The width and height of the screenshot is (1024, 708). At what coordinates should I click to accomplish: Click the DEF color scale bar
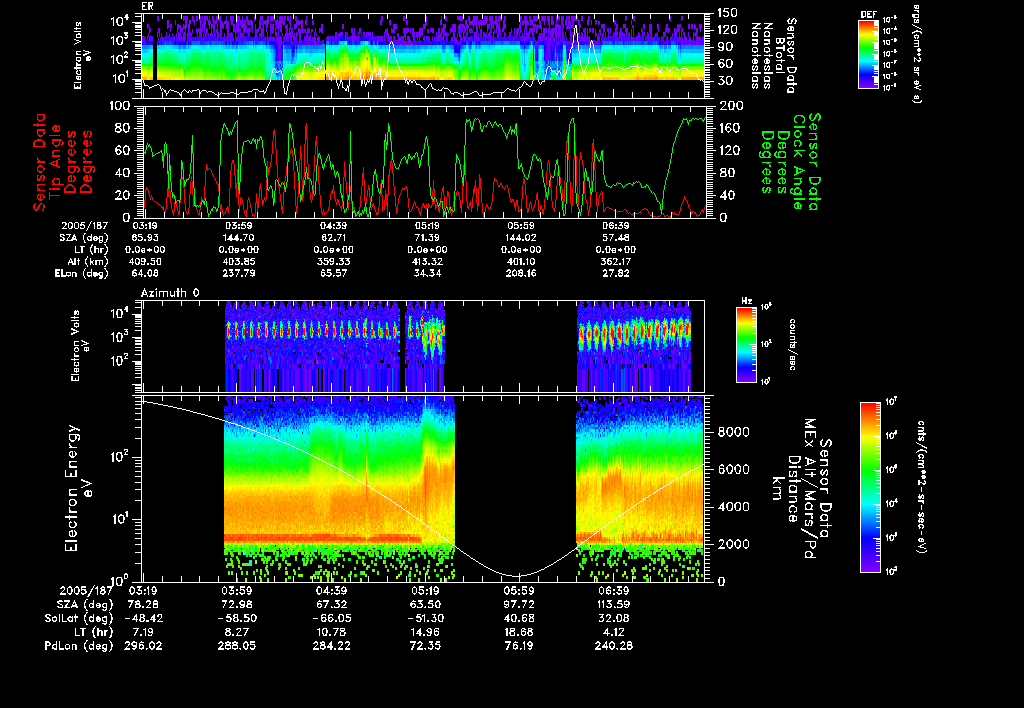click(868, 54)
